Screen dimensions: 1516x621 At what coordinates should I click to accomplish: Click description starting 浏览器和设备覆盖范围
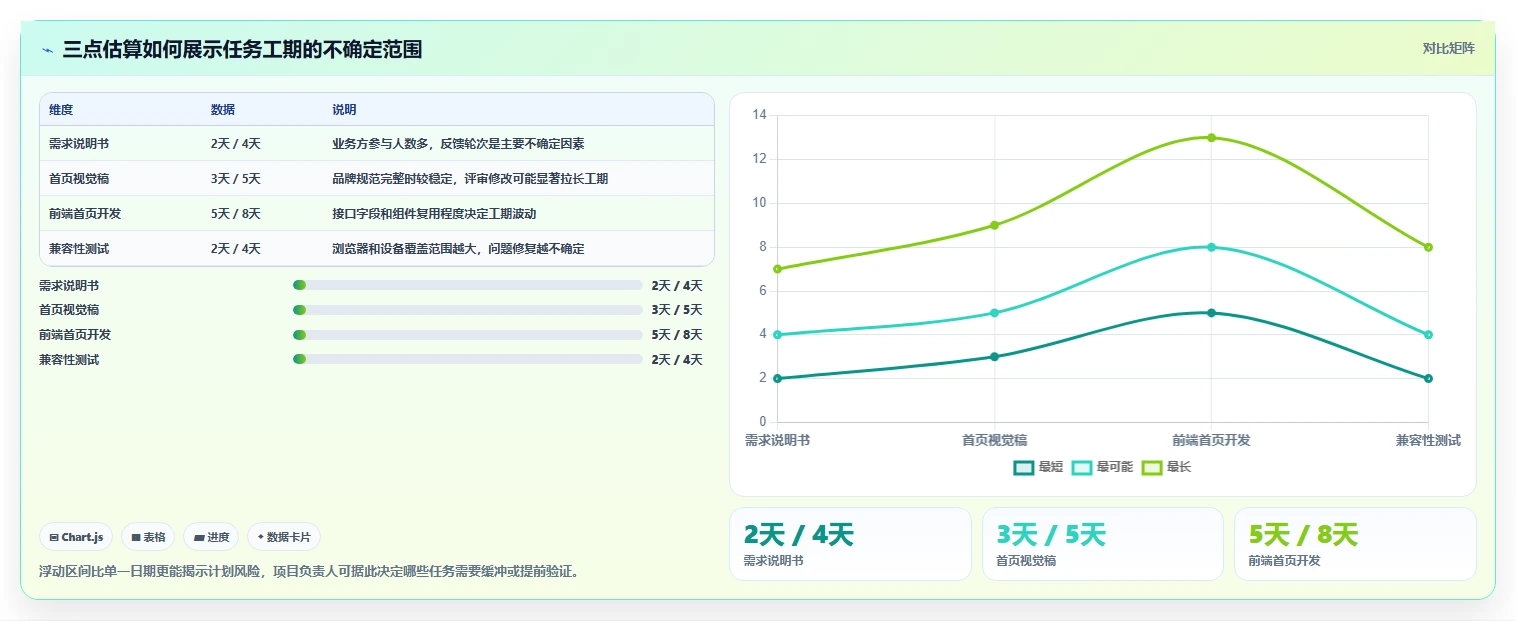[x=458, y=249]
